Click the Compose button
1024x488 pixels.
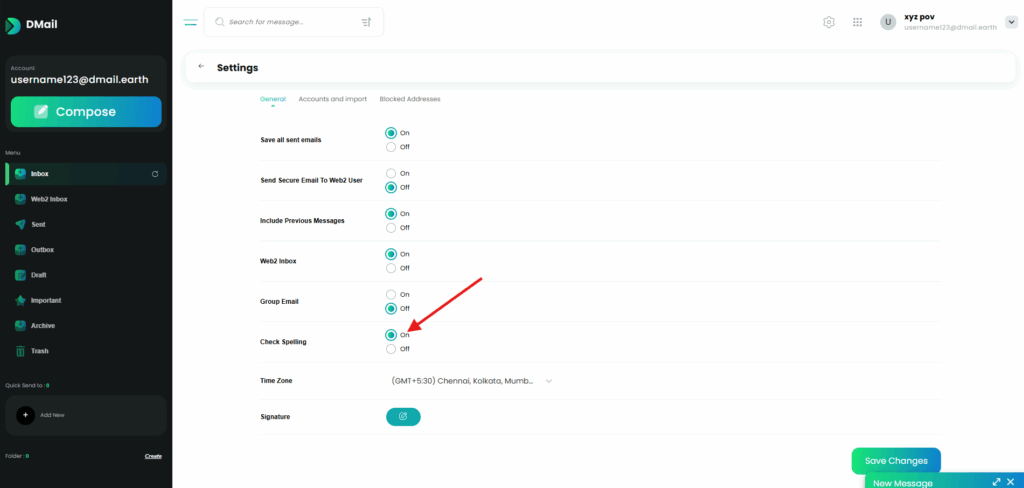86,112
